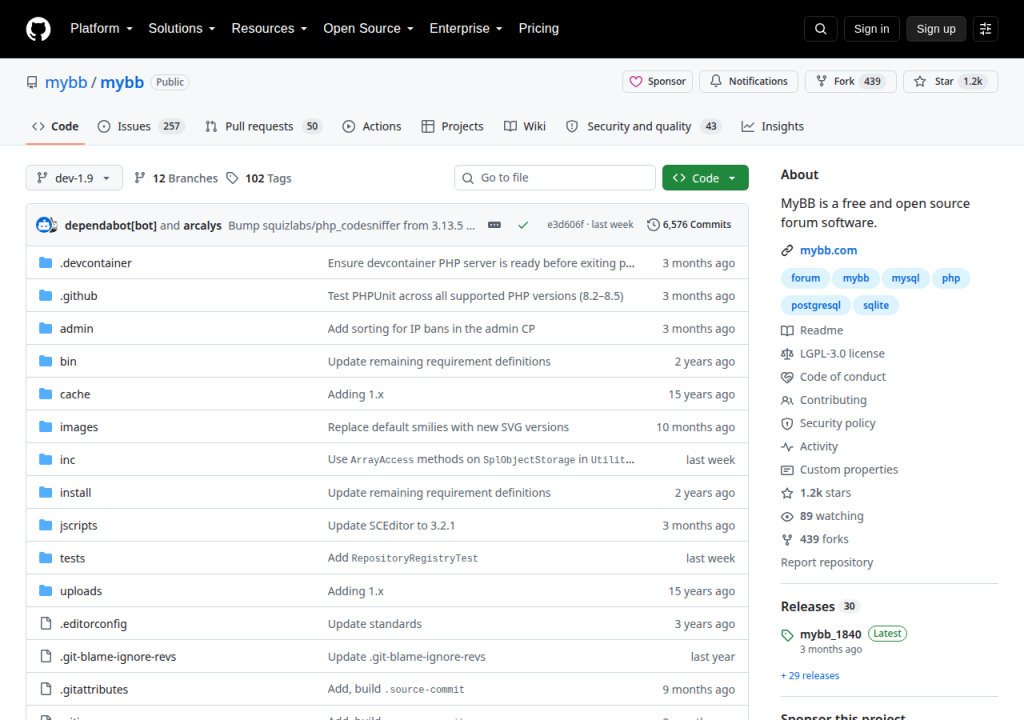This screenshot has width=1024, height=720.
Task: Star the mybb repository
Action: click(950, 82)
